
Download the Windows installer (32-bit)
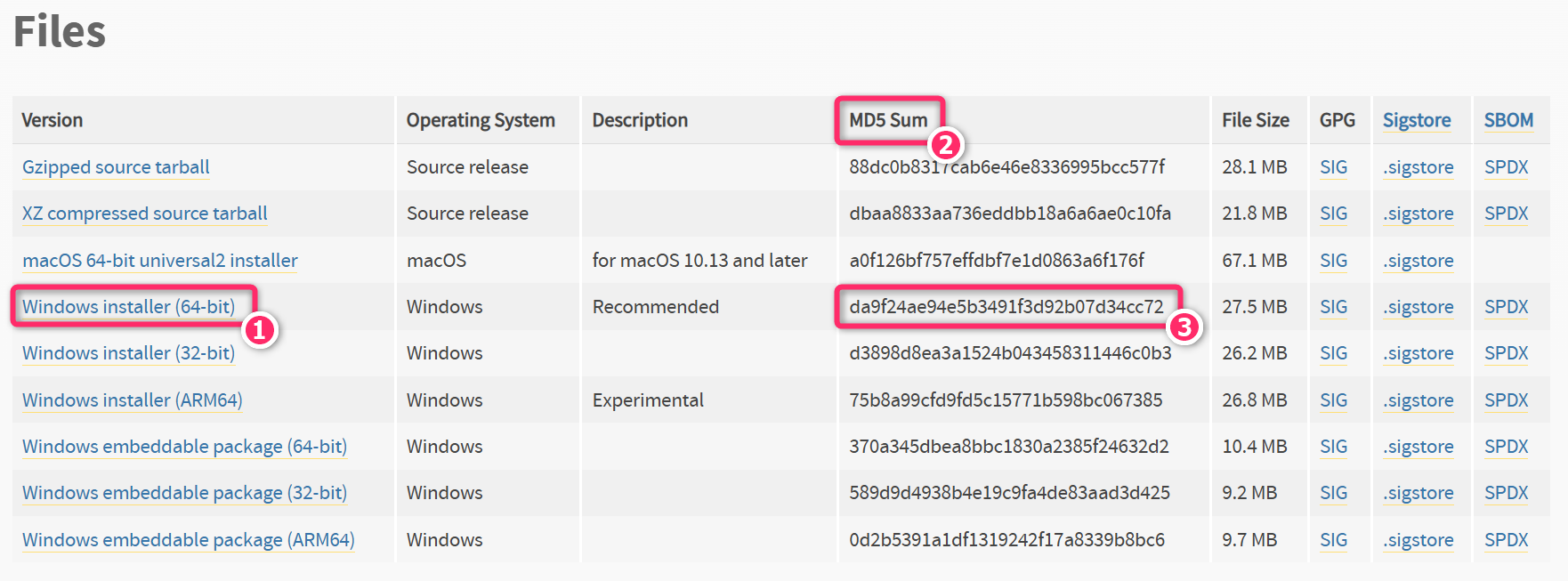(128, 353)
